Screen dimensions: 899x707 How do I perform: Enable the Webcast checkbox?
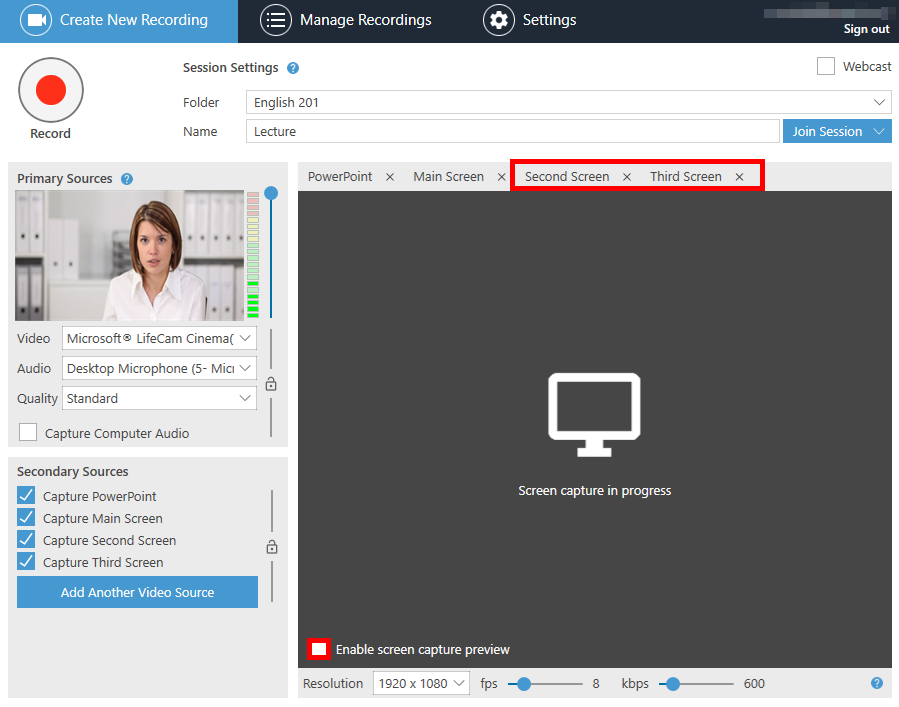pos(825,66)
